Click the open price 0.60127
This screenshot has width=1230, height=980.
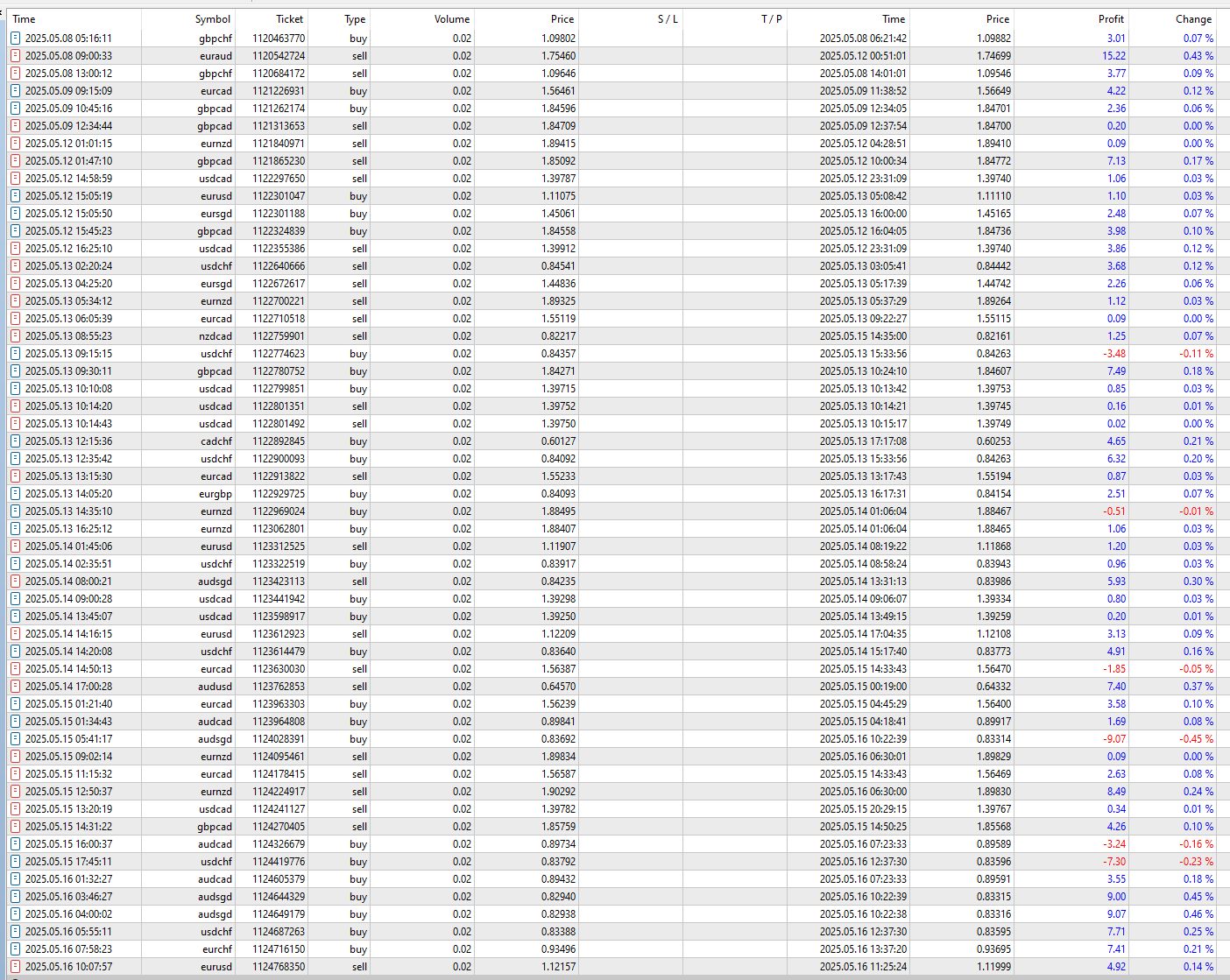pos(558,441)
